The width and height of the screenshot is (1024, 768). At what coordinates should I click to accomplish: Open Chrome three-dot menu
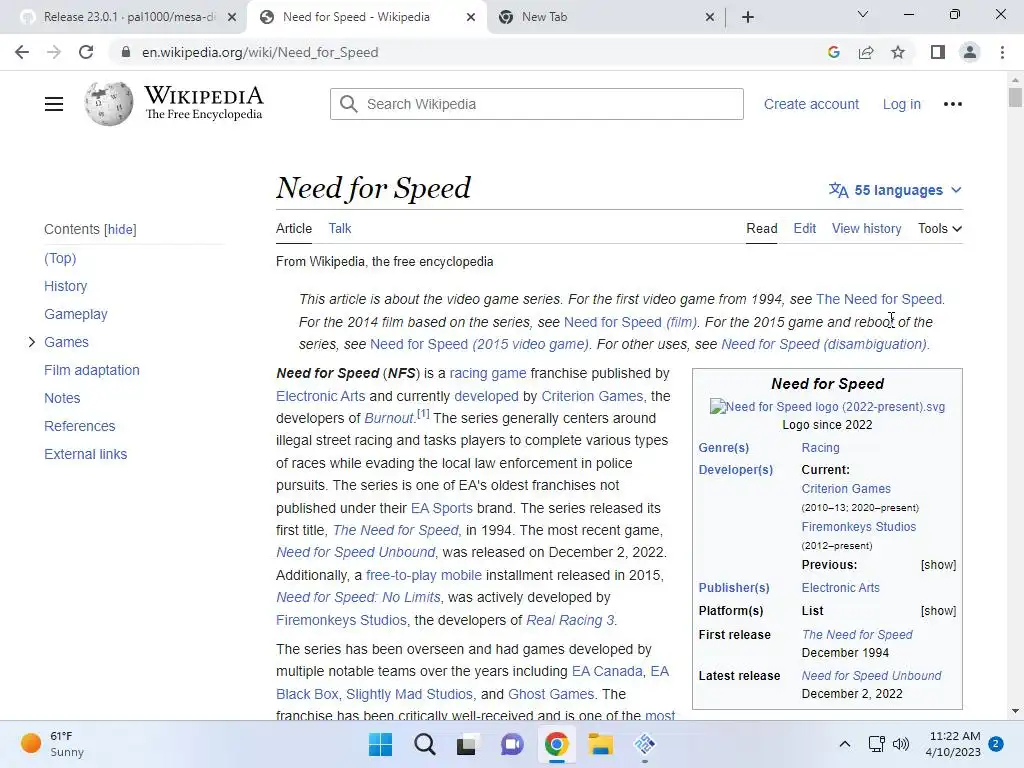[1002, 52]
